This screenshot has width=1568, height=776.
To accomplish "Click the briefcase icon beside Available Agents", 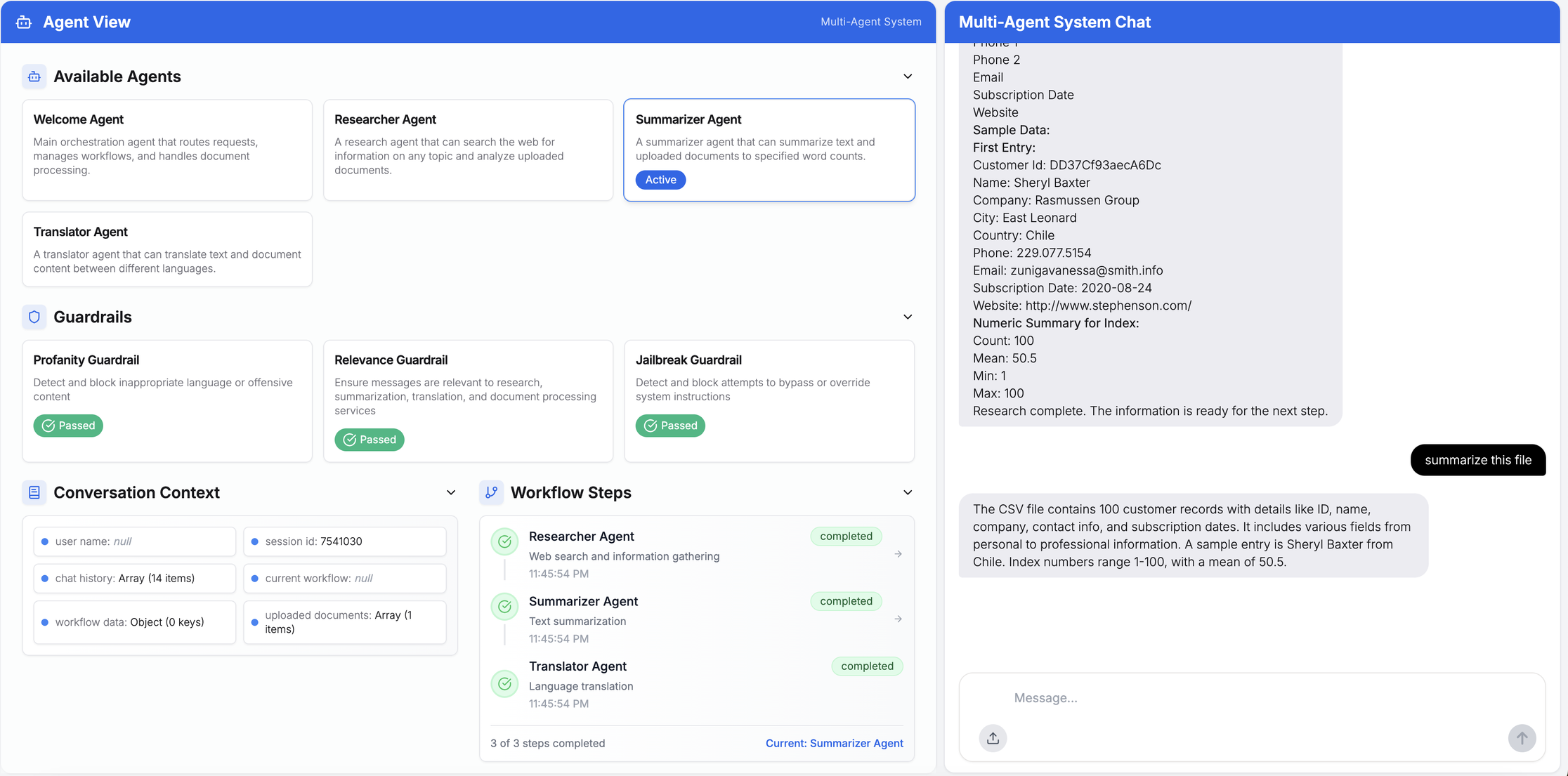I will point(34,76).
